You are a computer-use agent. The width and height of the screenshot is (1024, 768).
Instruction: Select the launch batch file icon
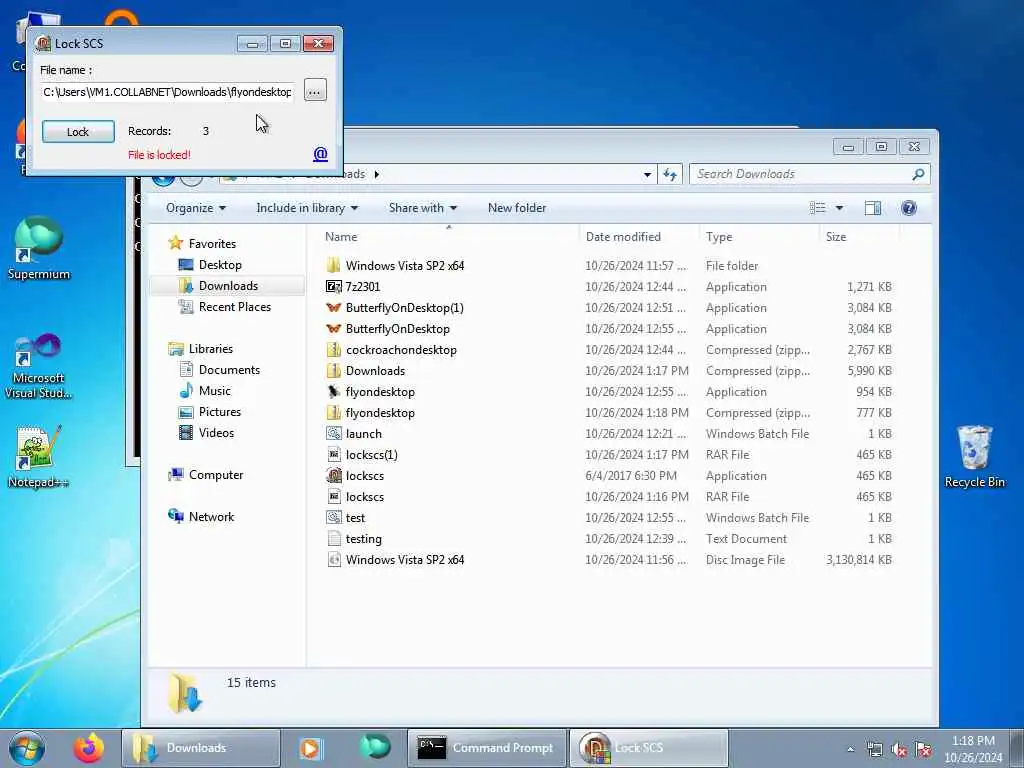(x=333, y=433)
